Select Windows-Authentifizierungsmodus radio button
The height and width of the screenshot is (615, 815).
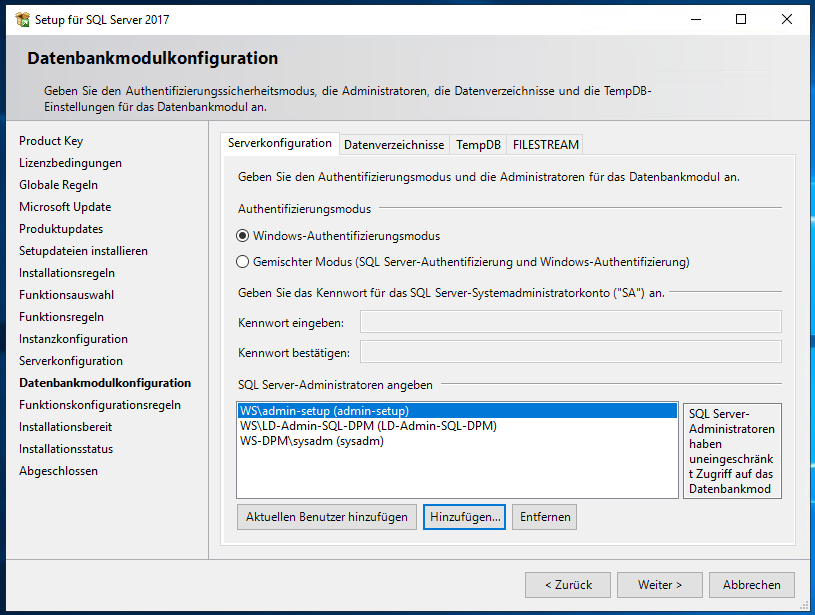(x=242, y=236)
